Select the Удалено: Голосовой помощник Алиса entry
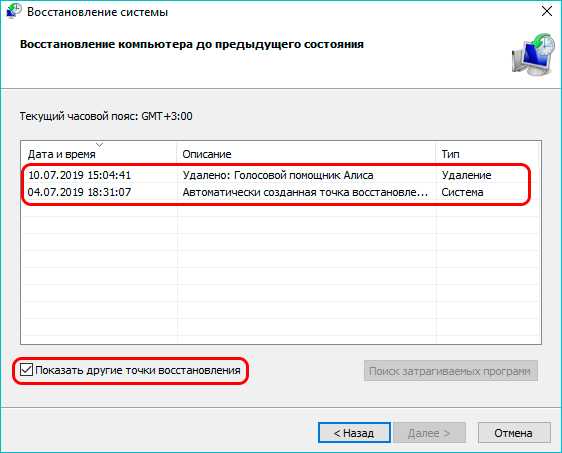This screenshot has width=562, height=453. pyautogui.click(x=278, y=175)
